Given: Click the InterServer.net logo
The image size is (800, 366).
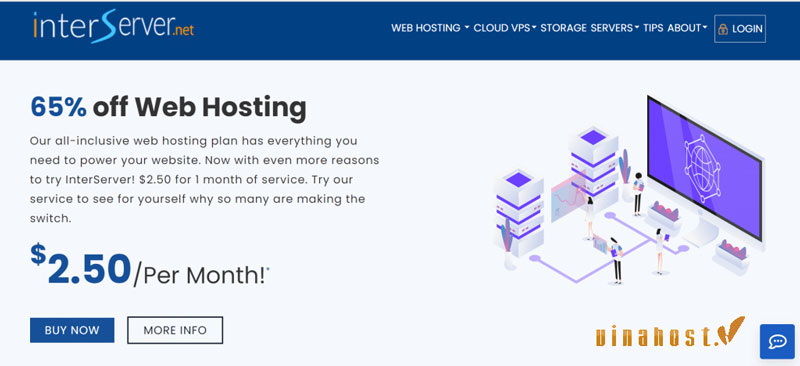Looking at the screenshot, I should click(x=114, y=26).
